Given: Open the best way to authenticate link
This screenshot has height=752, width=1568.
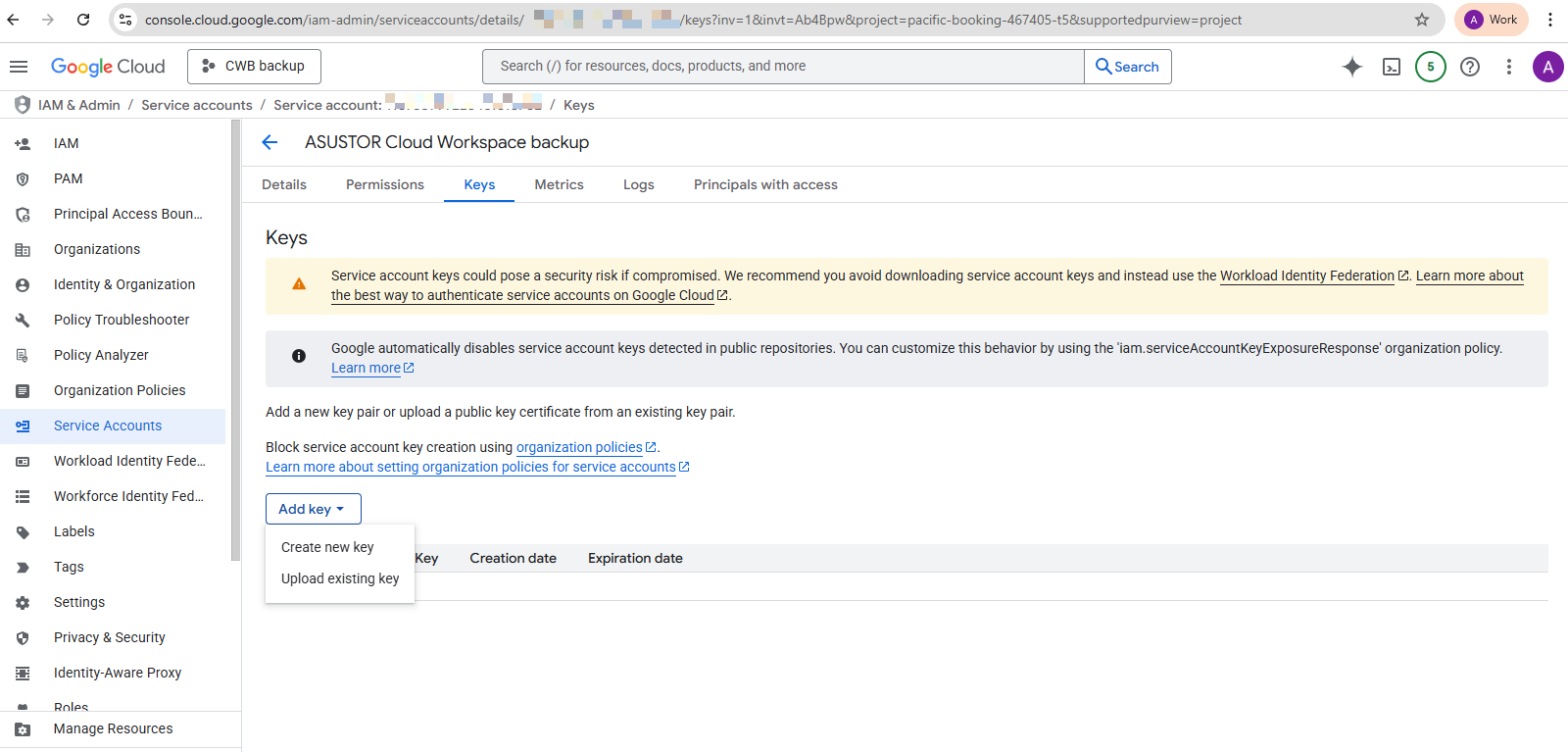Looking at the screenshot, I should point(529,295).
